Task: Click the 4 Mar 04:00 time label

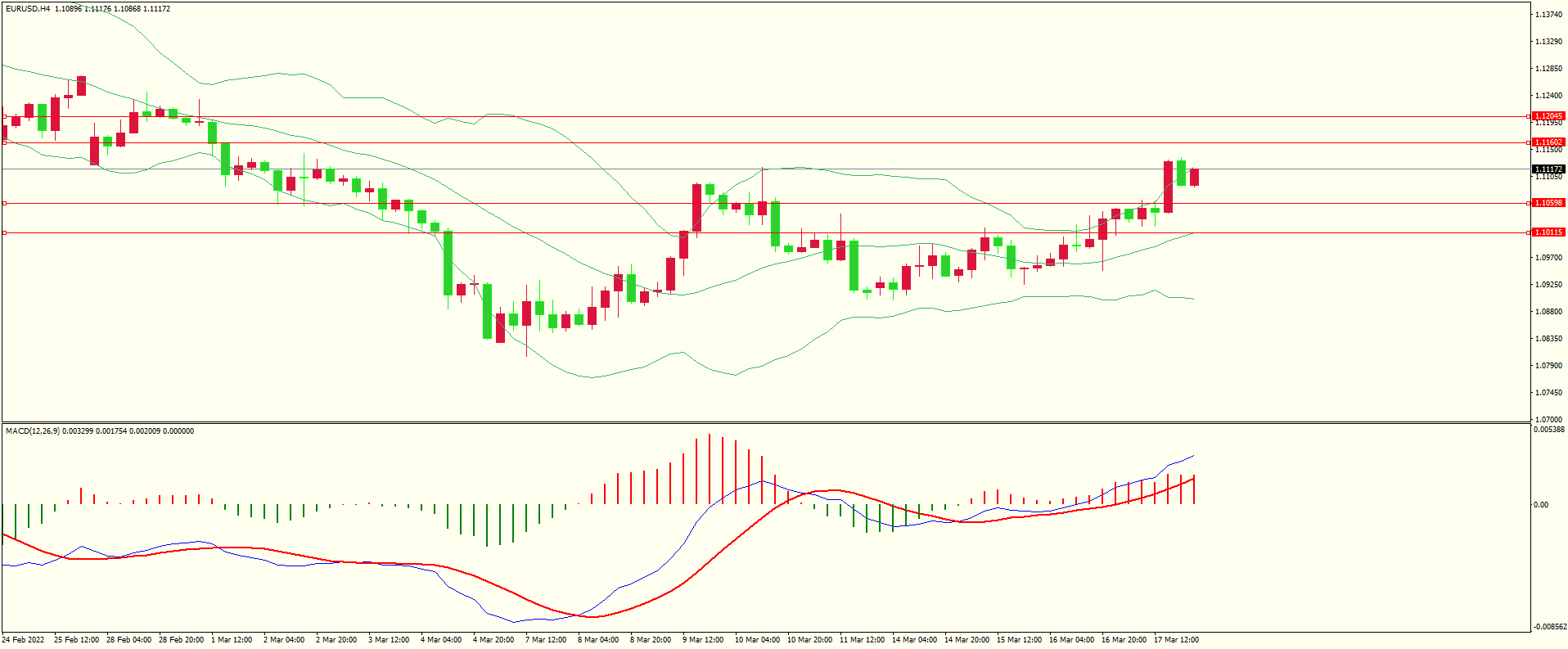Action: pyautogui.click(x=441, y=640)
